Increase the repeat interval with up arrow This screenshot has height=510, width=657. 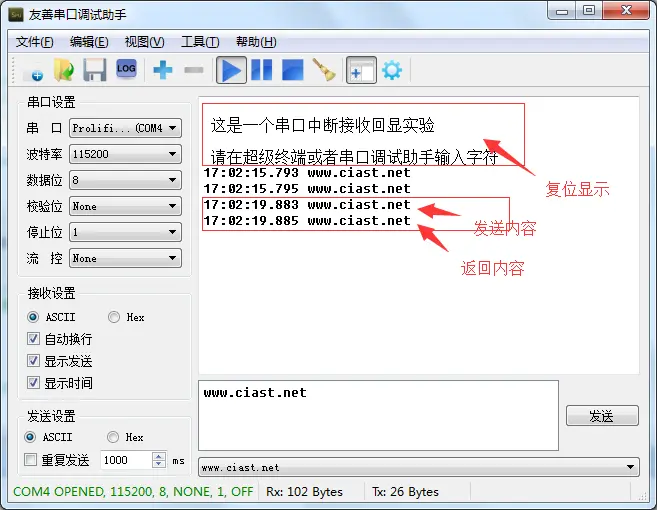click(158, 456)
